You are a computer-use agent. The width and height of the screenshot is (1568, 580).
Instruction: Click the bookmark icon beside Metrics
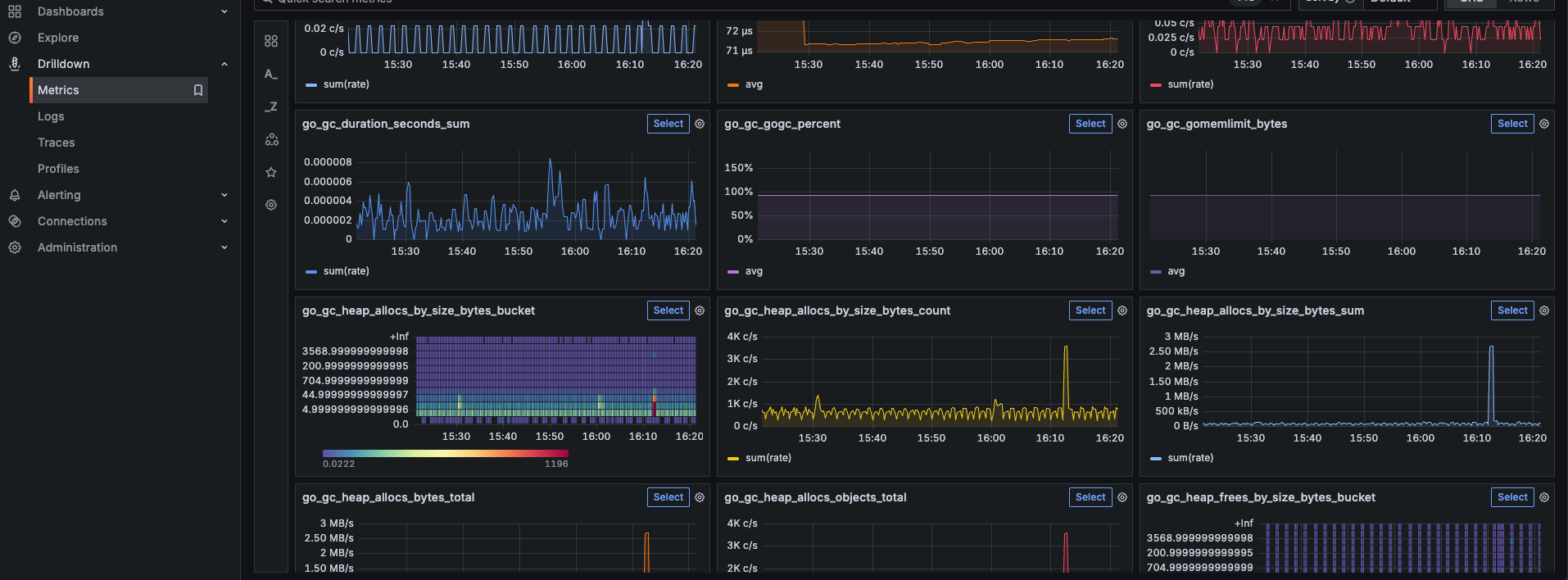click(x=197, y=90)
